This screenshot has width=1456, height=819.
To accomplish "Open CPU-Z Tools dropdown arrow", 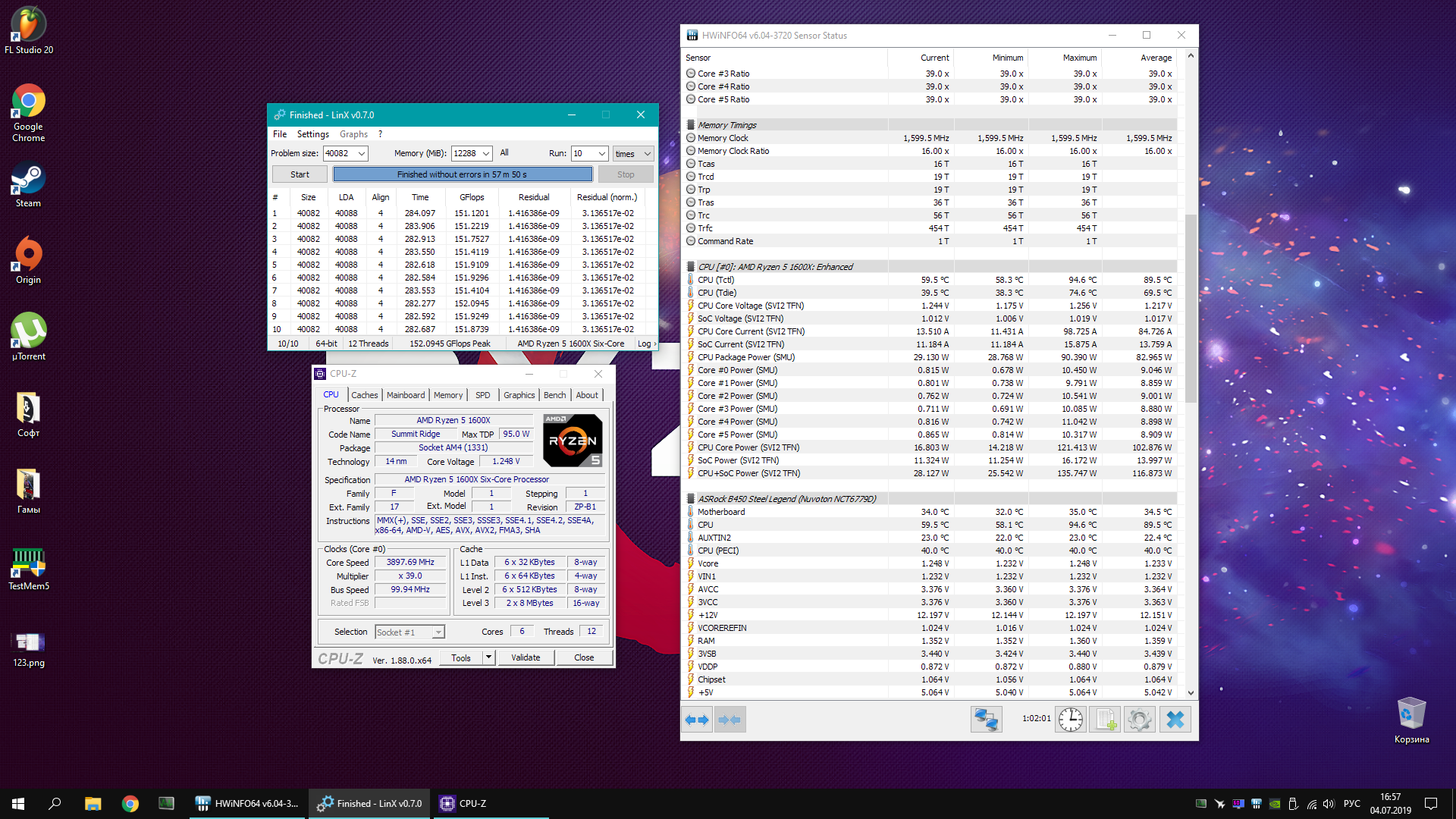I will tap(488, 657).
